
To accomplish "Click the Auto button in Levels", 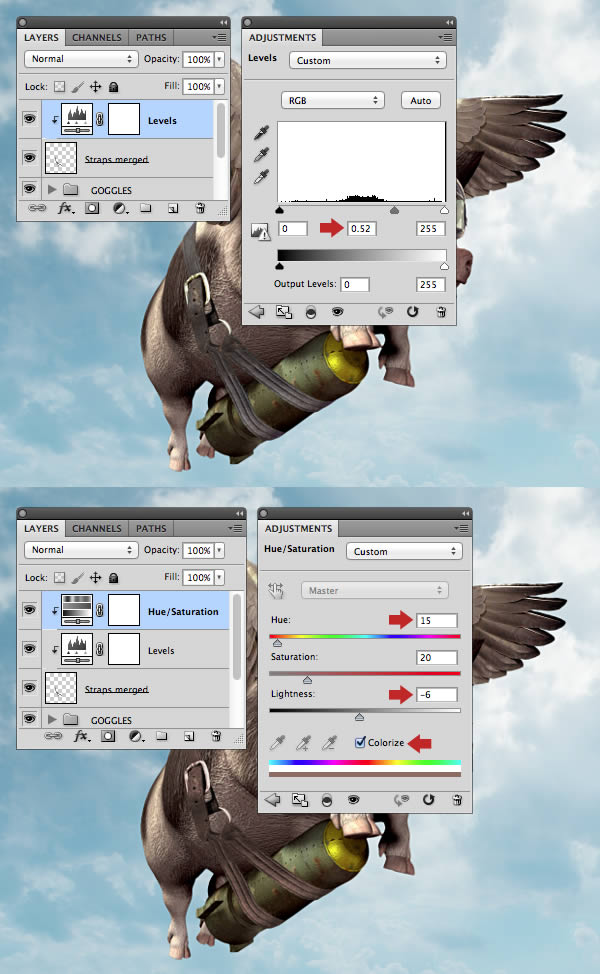I will pyautogui.click(x=420, y=100).
